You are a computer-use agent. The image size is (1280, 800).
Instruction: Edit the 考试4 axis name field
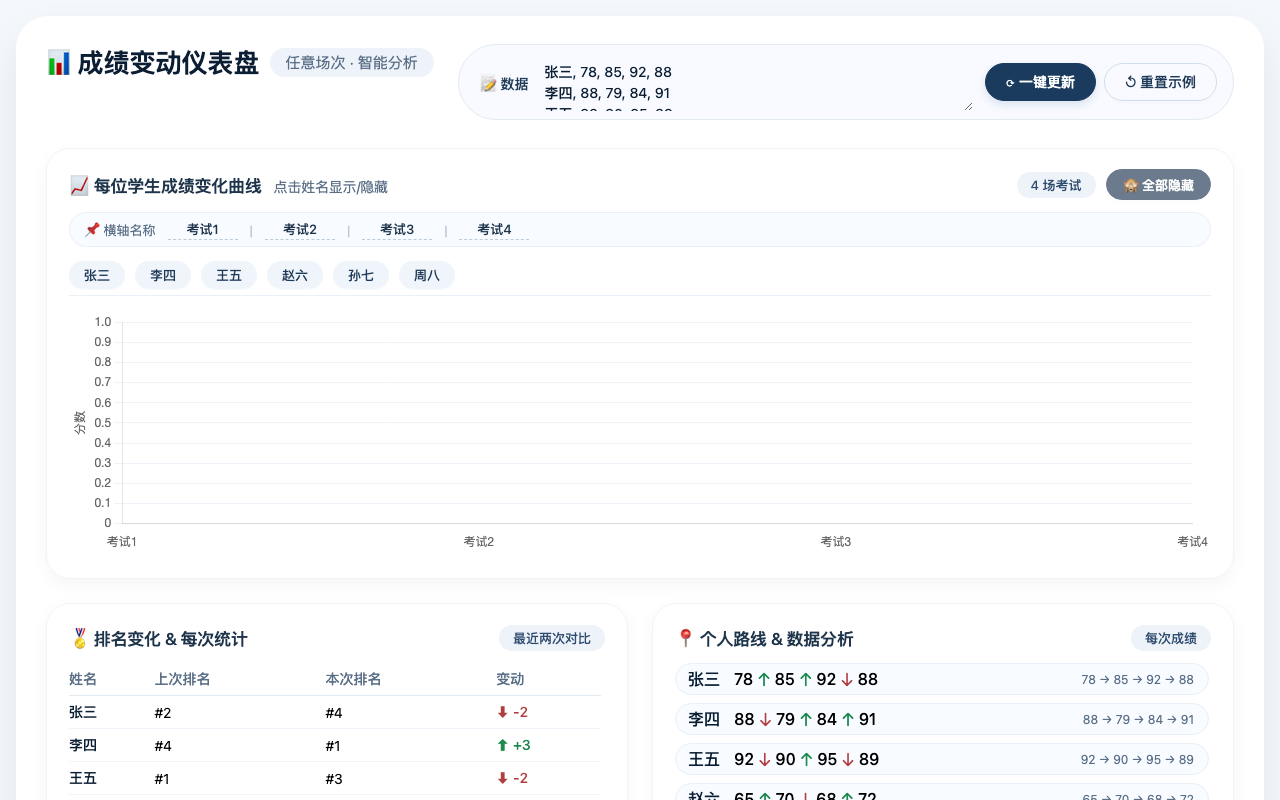494,230
